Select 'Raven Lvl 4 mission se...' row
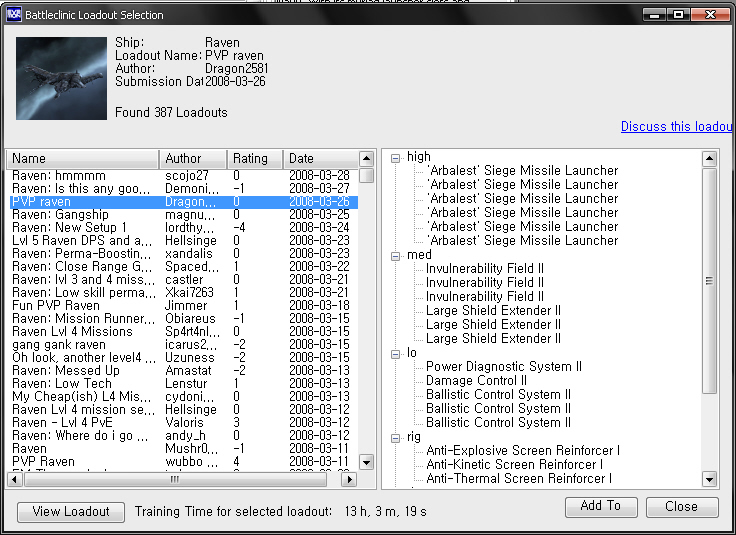The height and width of the screenshot is (535, 736). coord(184,409)
